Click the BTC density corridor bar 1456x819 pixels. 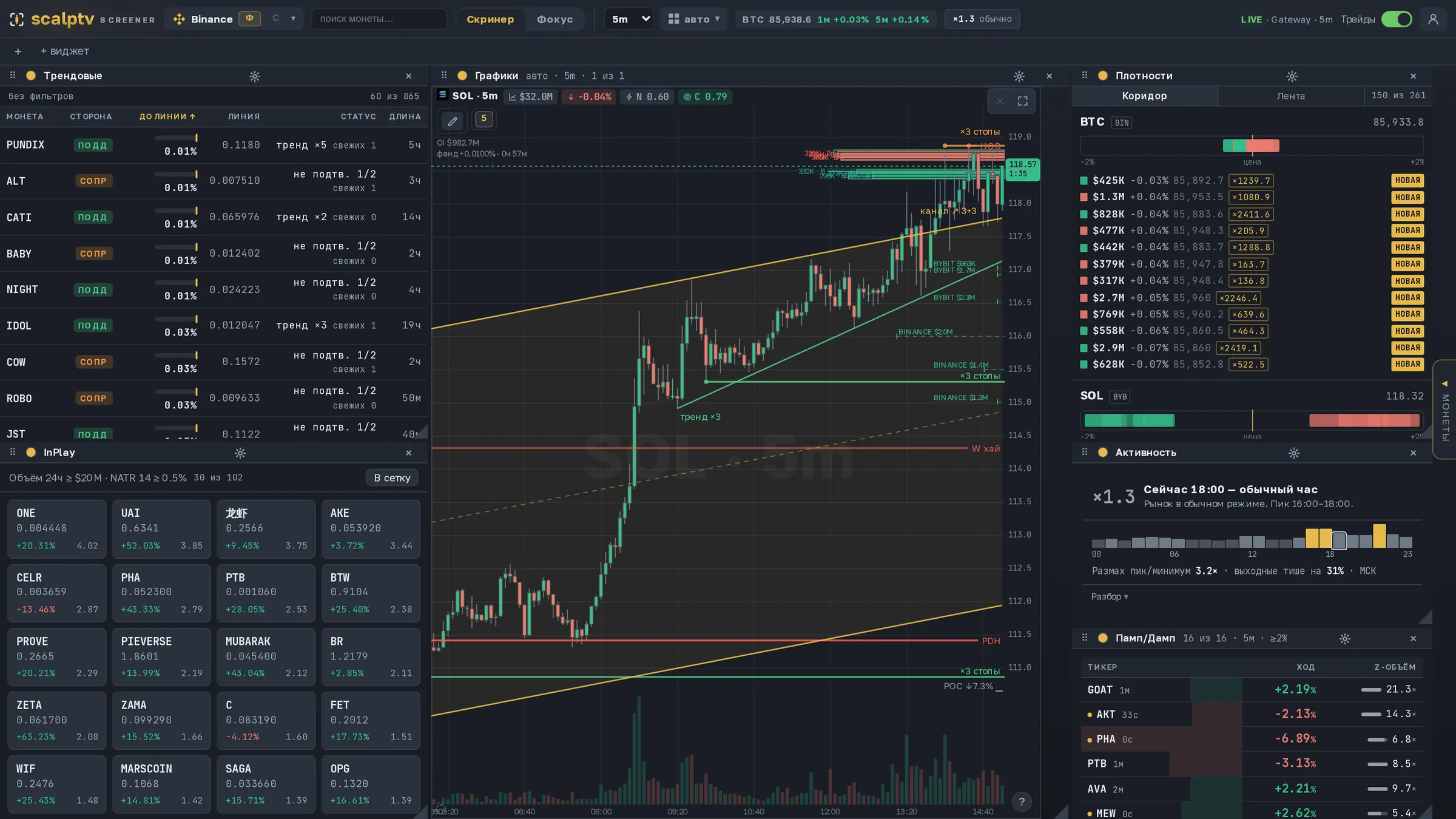1252,146
